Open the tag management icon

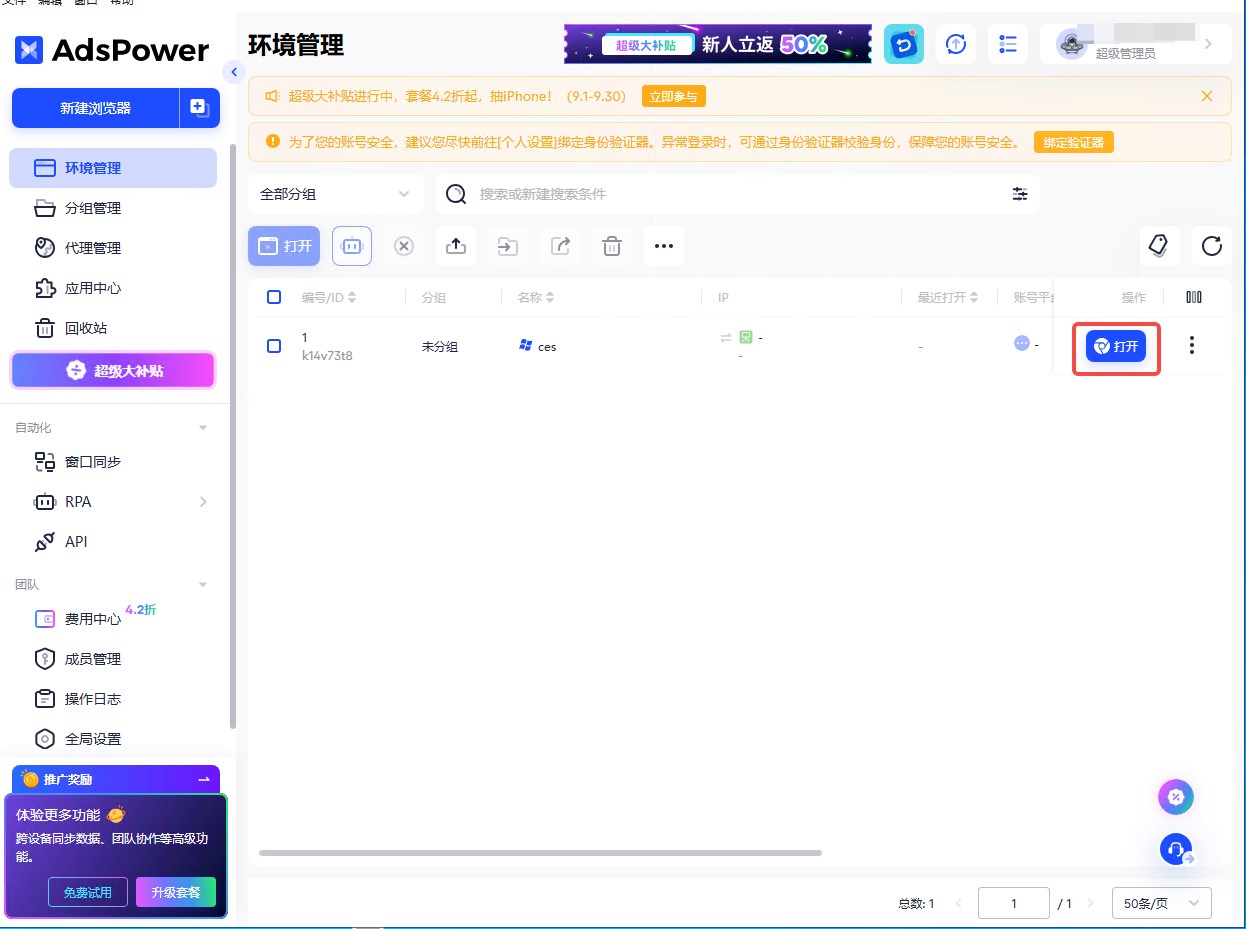1159,246
